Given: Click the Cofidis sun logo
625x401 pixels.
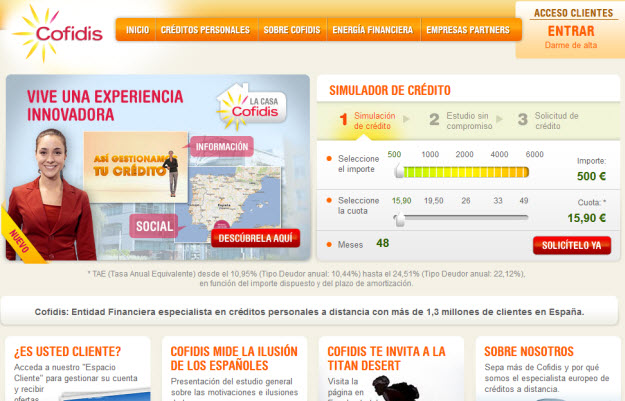Looking at the screenshot, I should click(x=58, y=34).
